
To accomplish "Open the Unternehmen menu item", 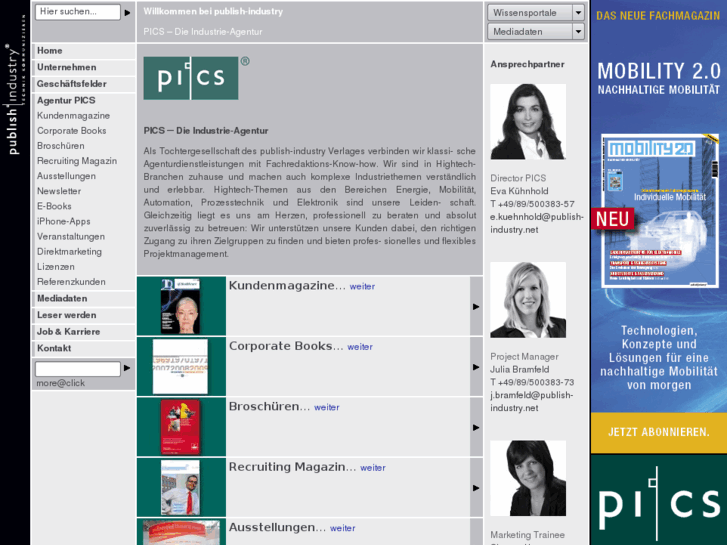I will (67, 67).
